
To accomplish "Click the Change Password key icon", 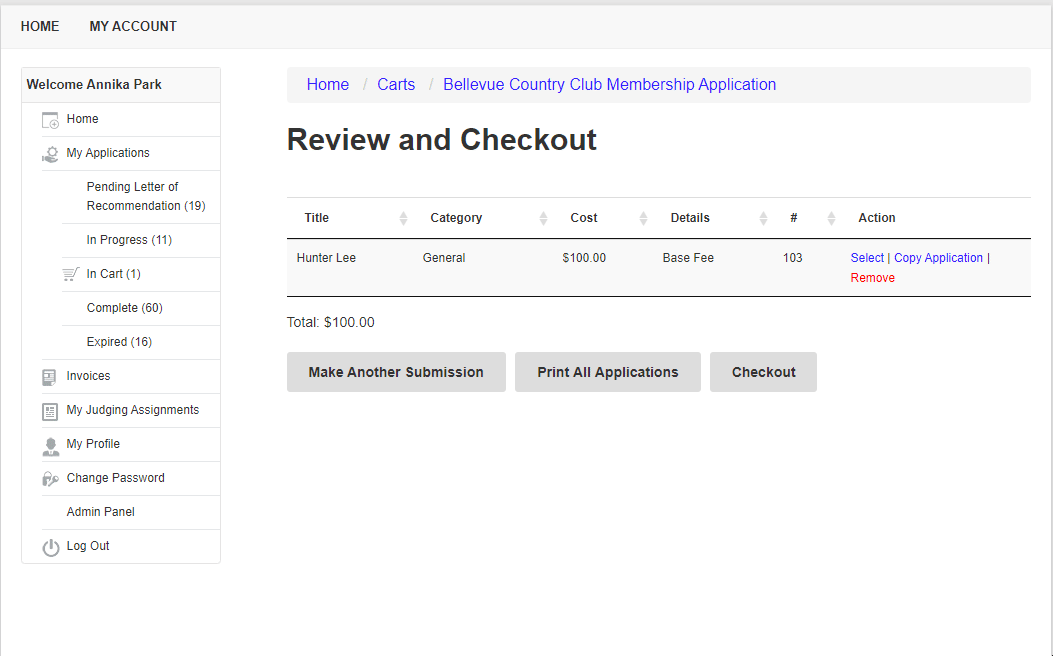I will click(50, 479).
